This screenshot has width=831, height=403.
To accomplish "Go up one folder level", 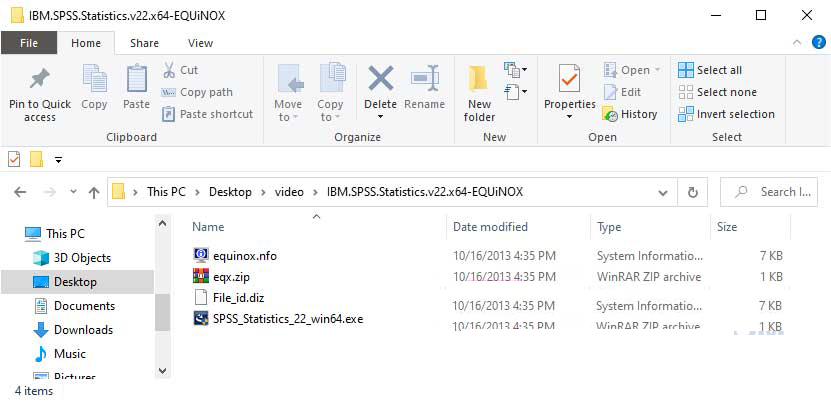I will [x=94, y=192].
